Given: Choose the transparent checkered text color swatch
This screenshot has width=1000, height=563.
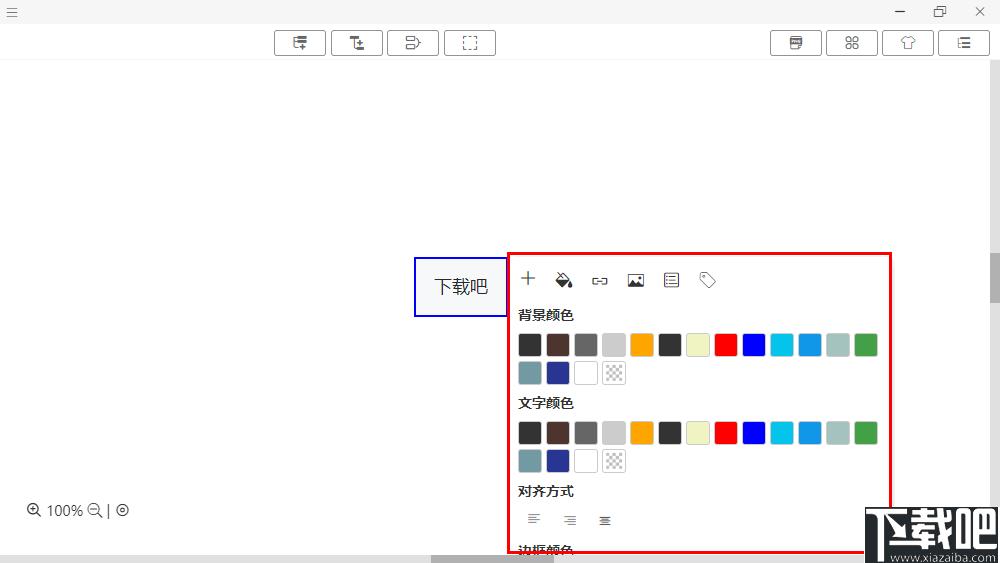Looking at the screenshot, I should point(614,461).
